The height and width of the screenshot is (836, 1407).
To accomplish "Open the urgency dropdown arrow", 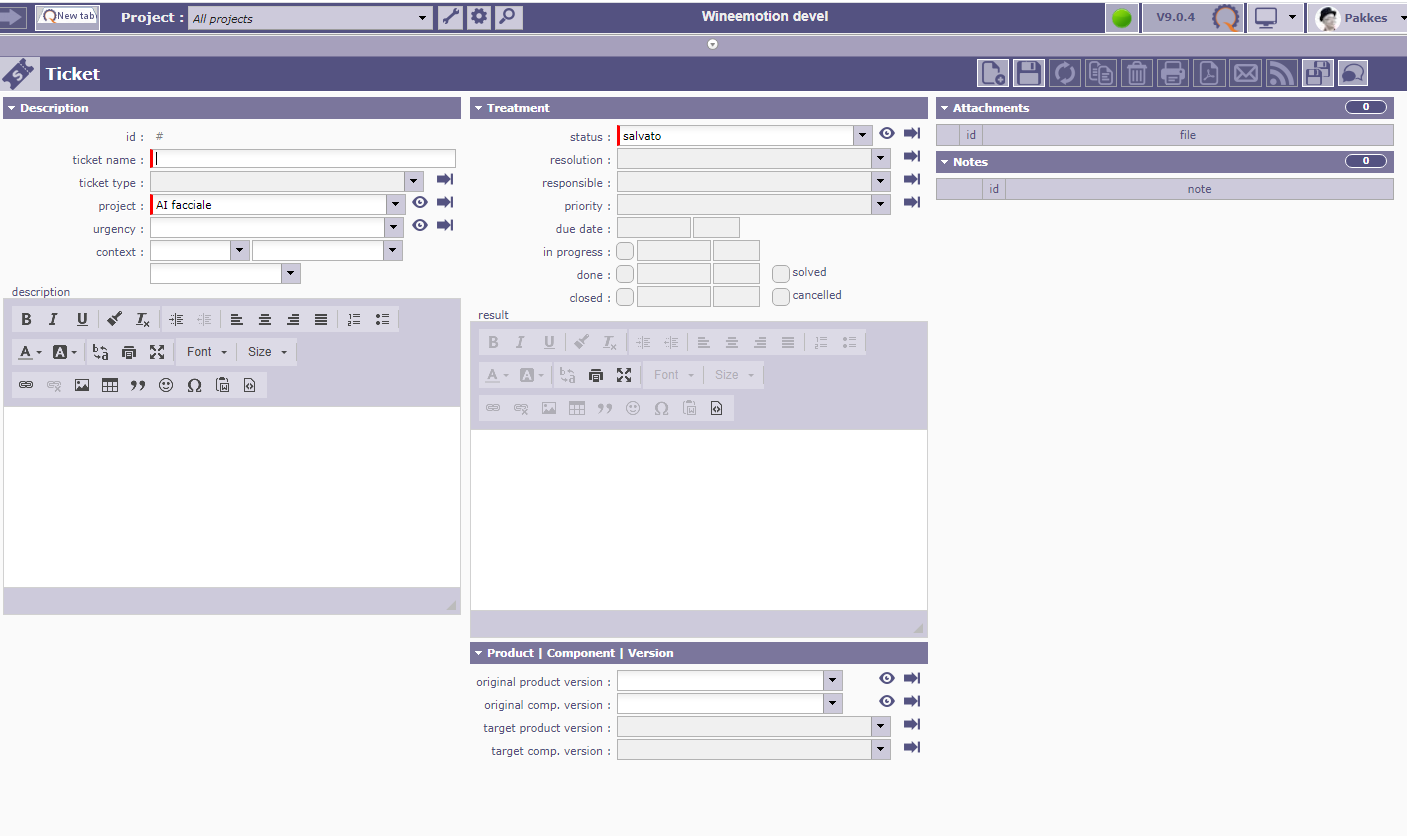I will 394,228.
